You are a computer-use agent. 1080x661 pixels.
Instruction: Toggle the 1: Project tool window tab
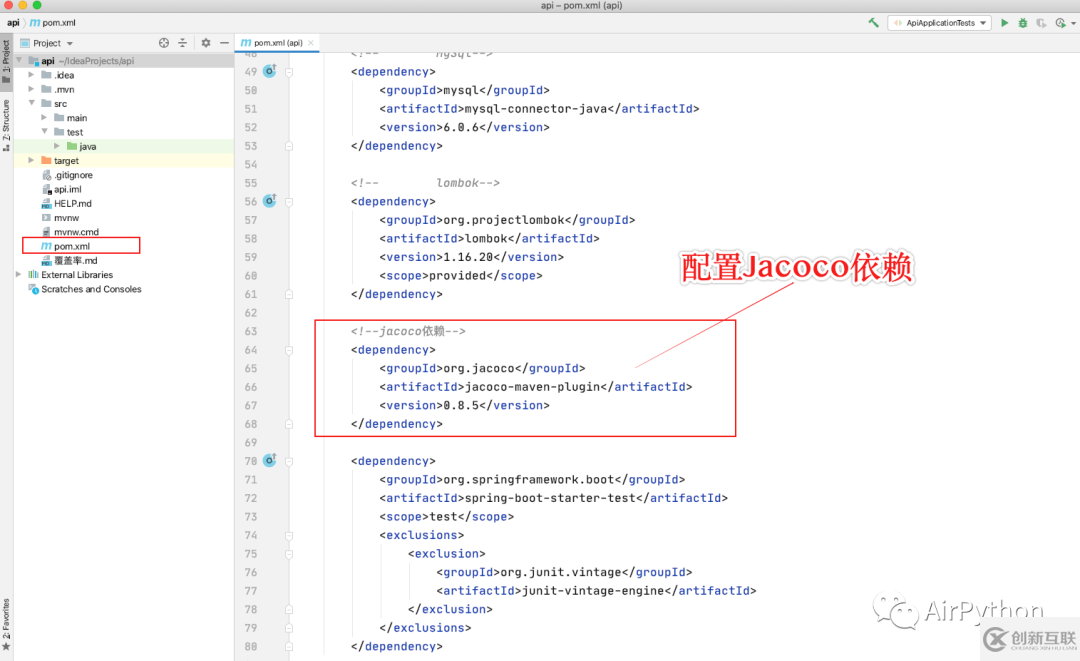point(6,61)
